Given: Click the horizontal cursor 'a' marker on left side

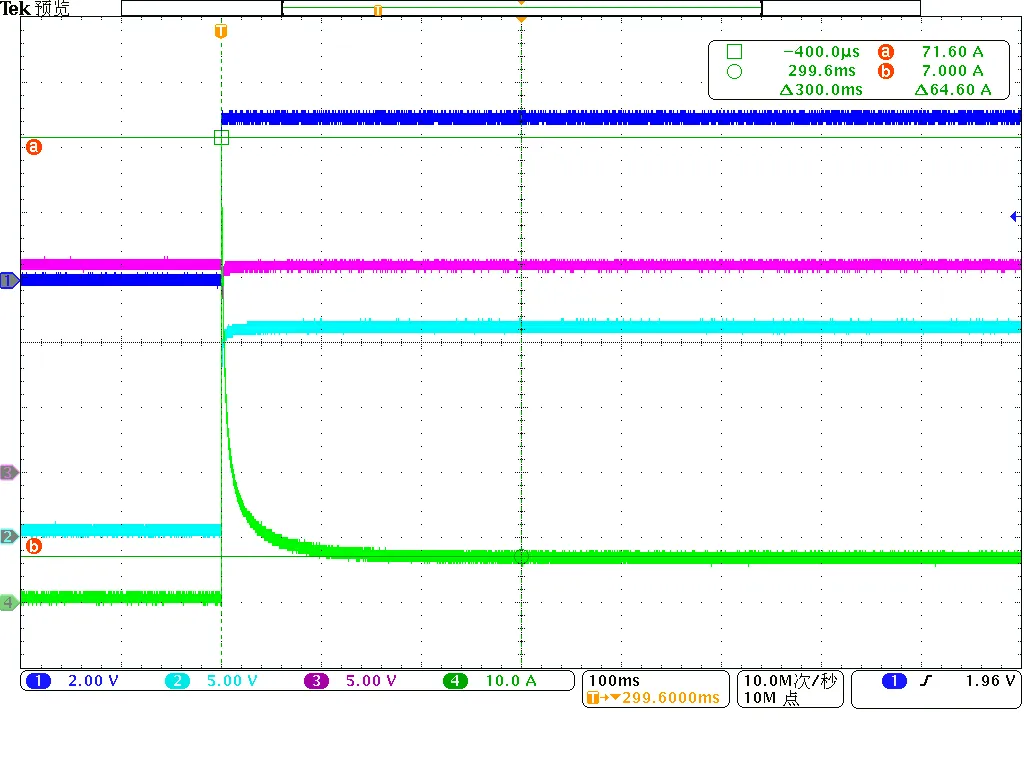Looking at the screenshot, I should click(33, 147).
